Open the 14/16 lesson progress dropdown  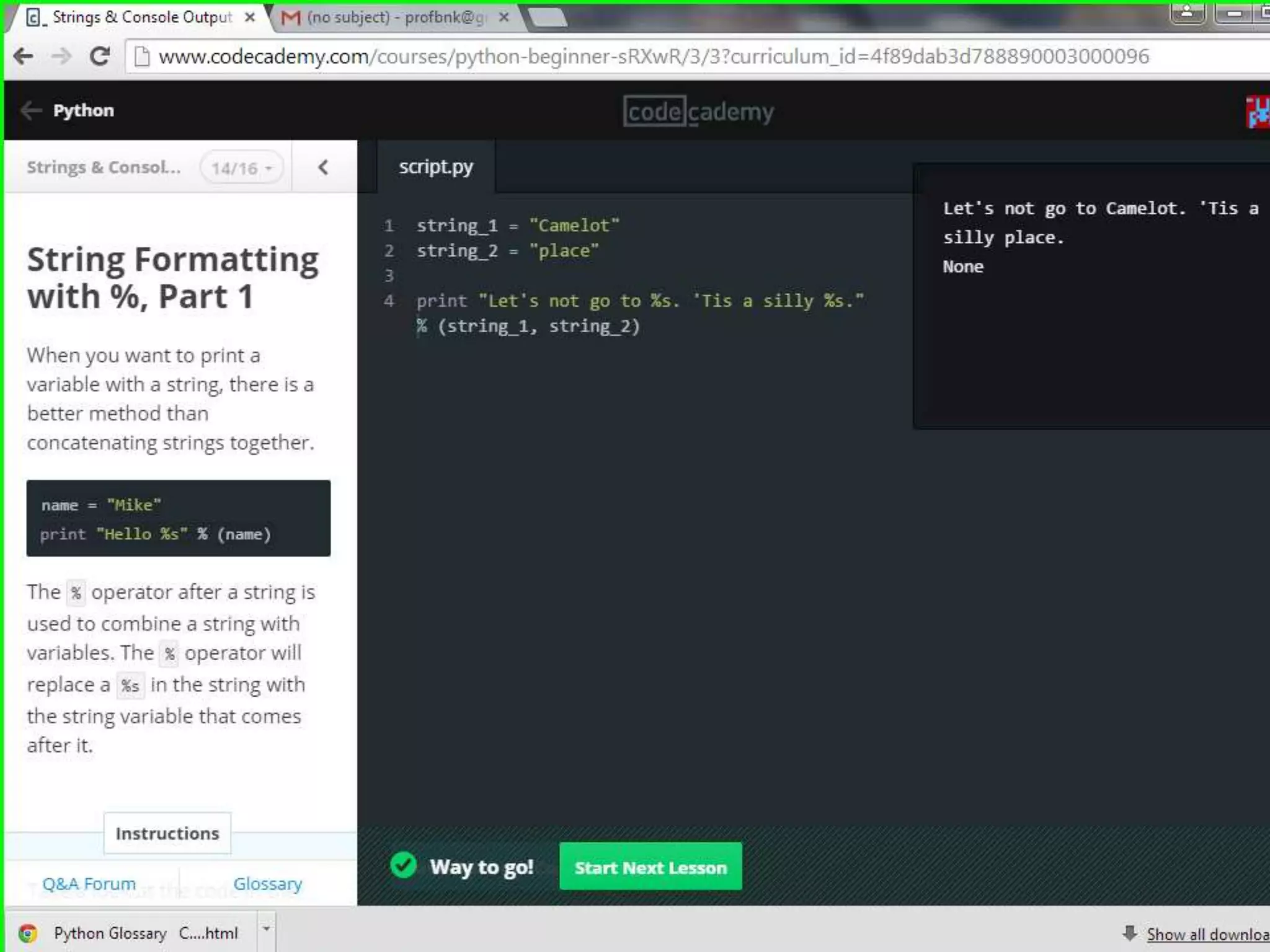coord(242,168)
